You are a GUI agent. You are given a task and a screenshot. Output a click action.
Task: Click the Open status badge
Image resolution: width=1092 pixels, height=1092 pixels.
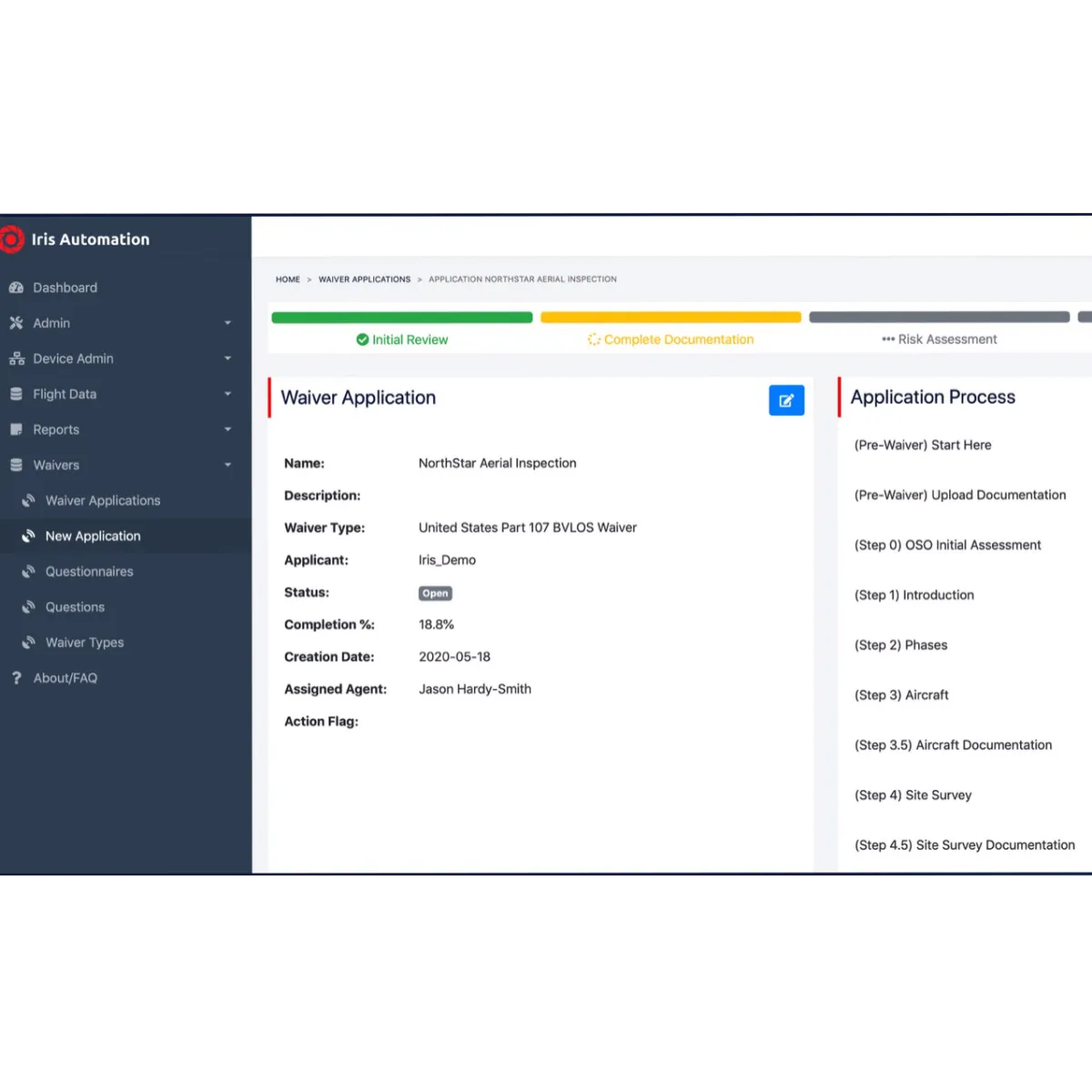pyautogui.click(x=435, y=593)
